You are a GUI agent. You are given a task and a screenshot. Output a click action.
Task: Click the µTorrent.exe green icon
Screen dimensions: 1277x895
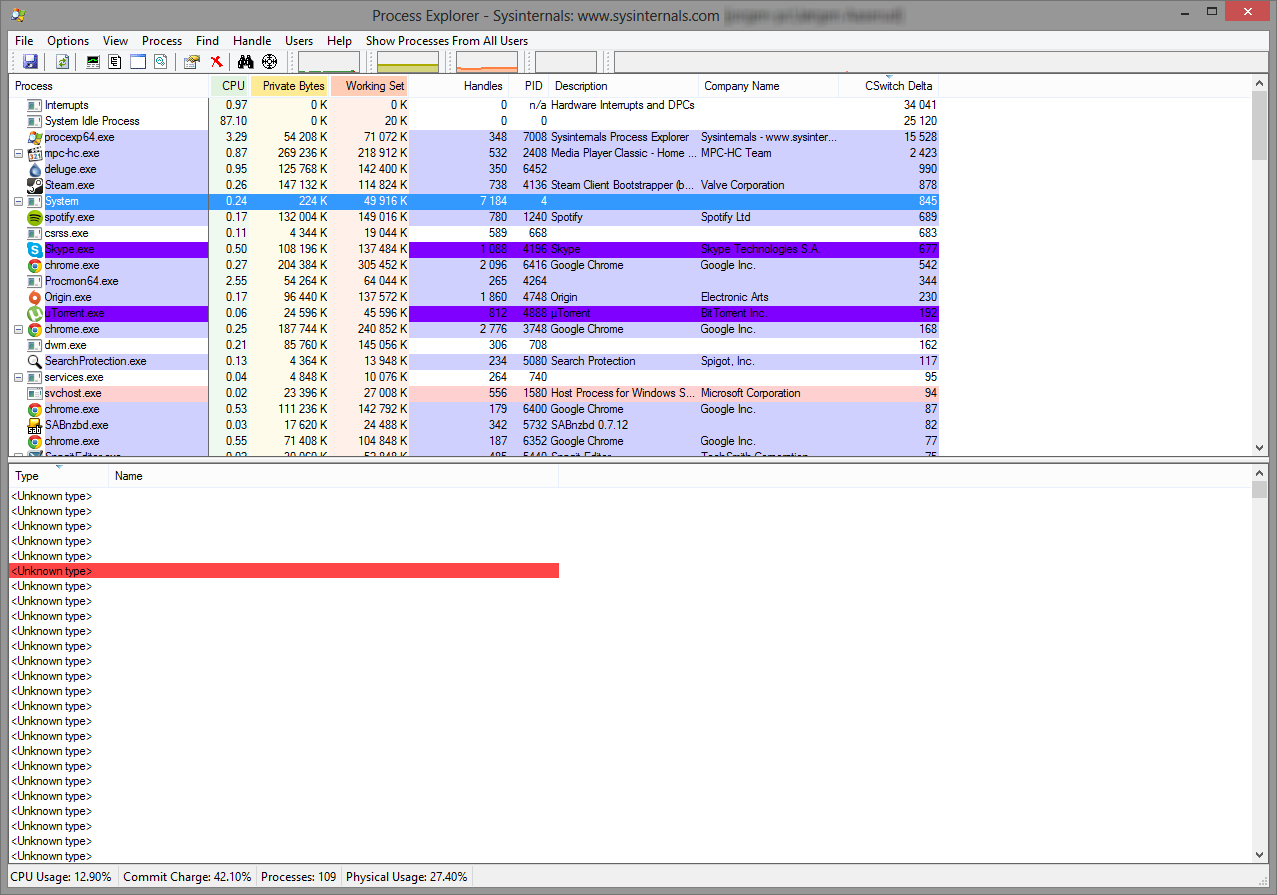tap(35, 313)
